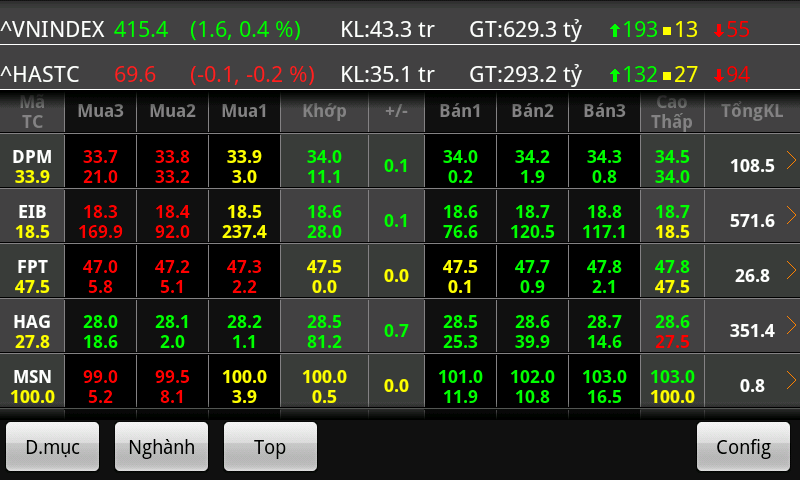
Task: Tap the MSN row orange arrow
Action: pyautogui.click(x=790, y=379)
